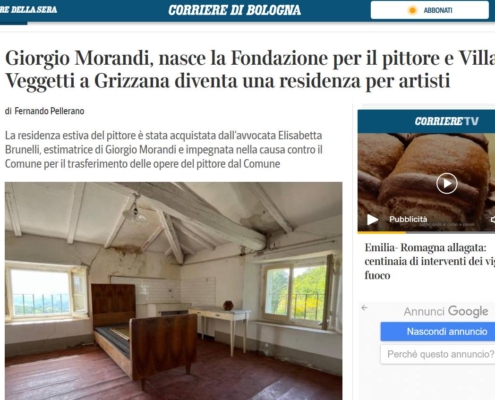Select Perché questo annuncio? option

pyautogui.click(x=438, y=354)
